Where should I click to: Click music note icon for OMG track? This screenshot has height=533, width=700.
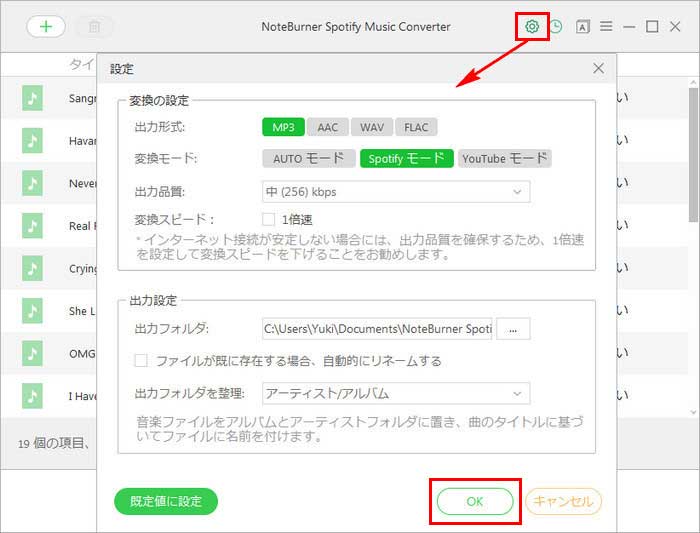coord(32,353)
